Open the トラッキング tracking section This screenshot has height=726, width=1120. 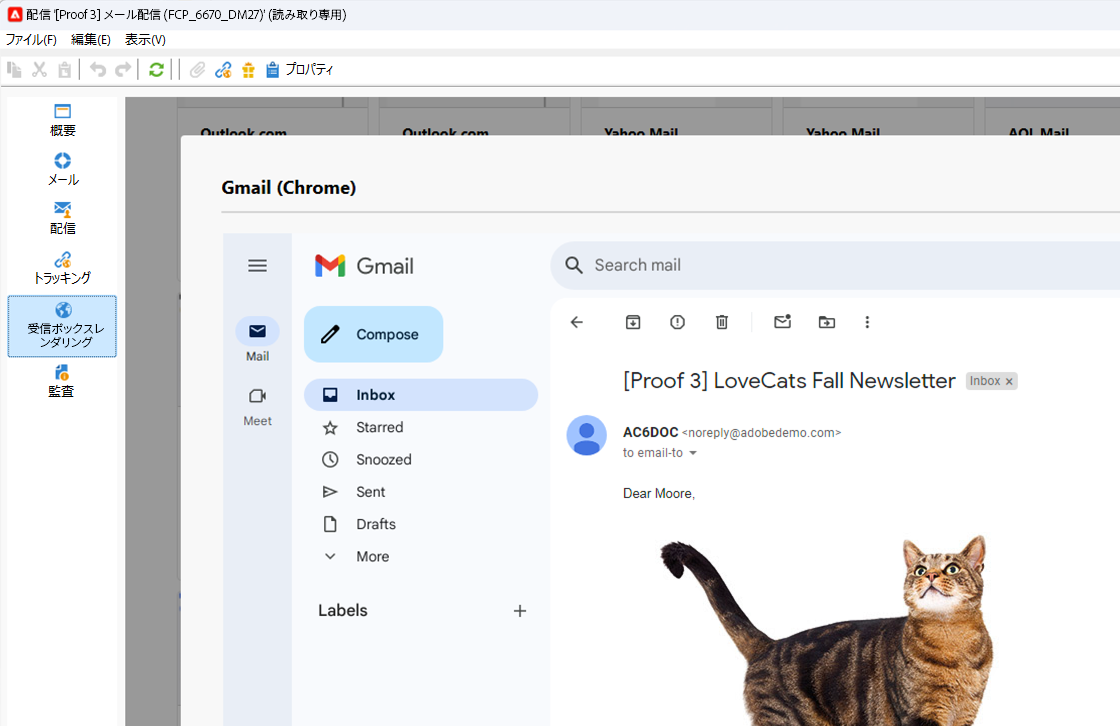(x=62, y=268)
